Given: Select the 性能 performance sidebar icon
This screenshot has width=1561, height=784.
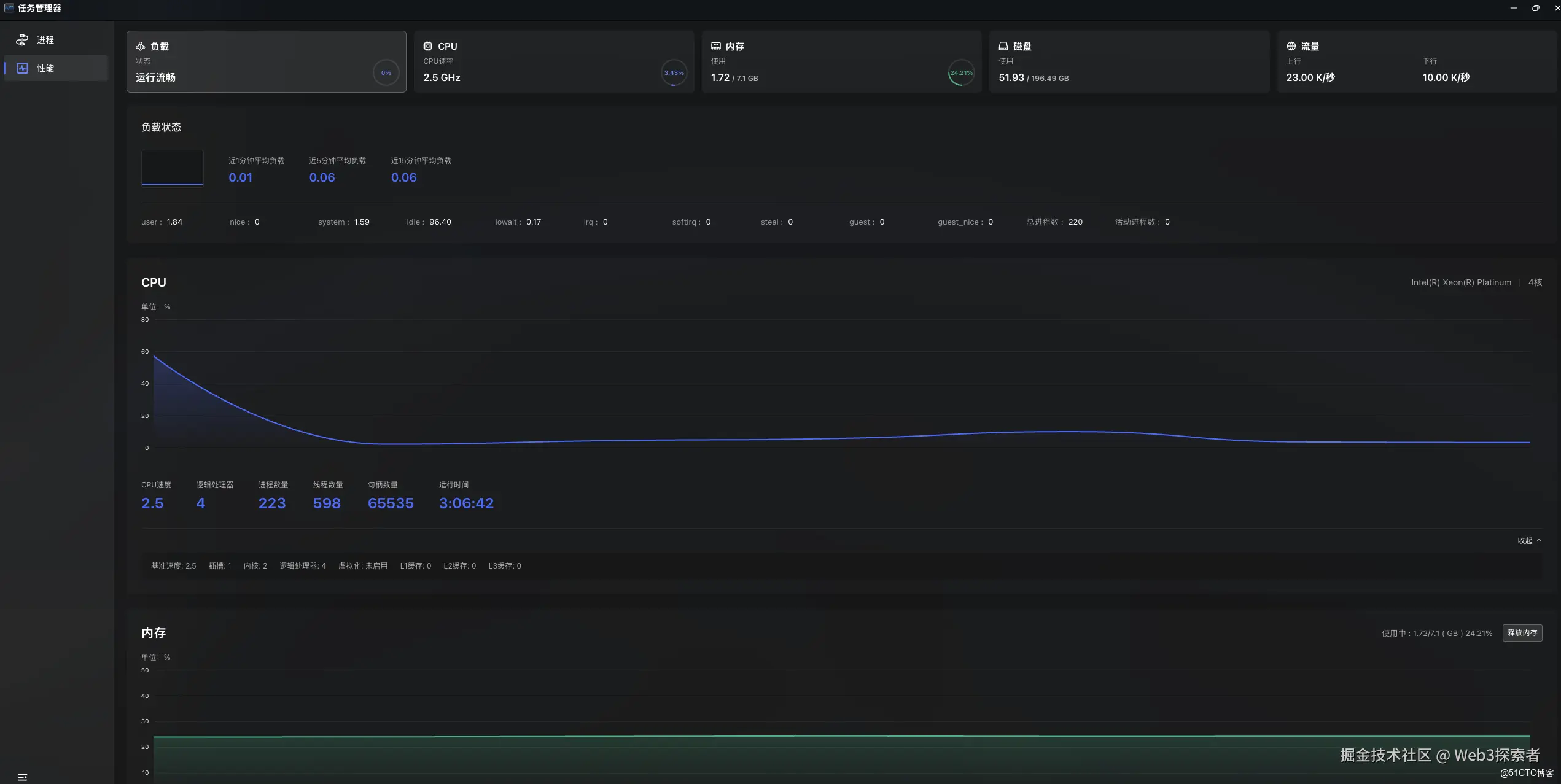Looking at the screenshot, I should point(22,68).
